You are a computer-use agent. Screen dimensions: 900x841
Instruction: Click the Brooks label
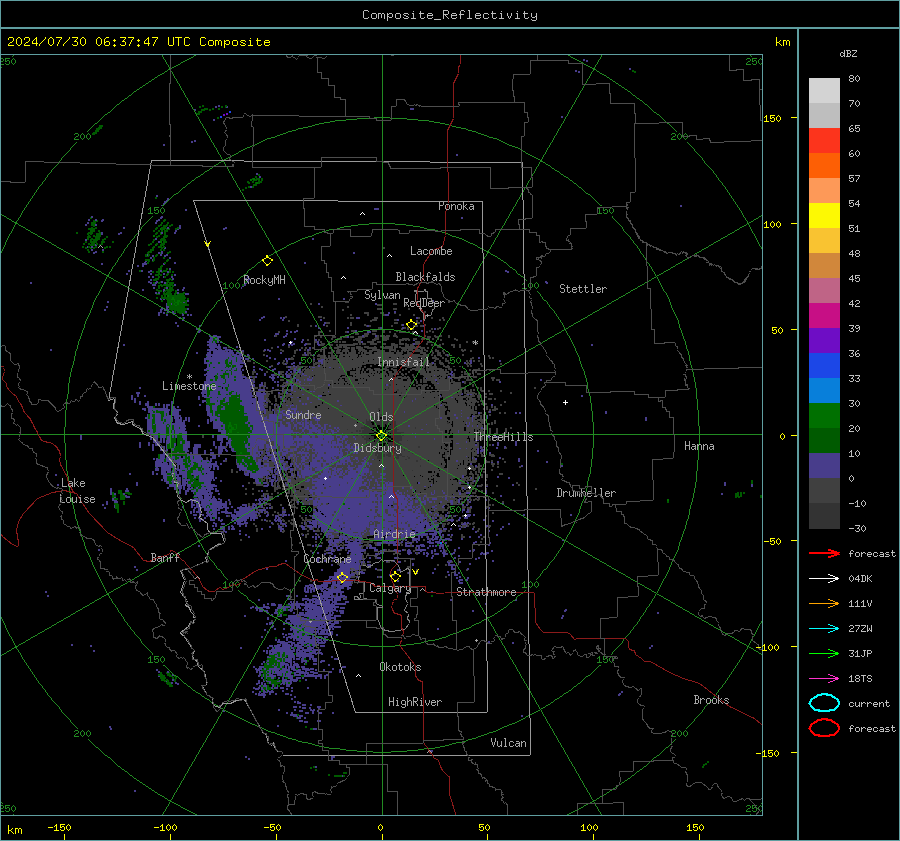(x=711, y=700)
